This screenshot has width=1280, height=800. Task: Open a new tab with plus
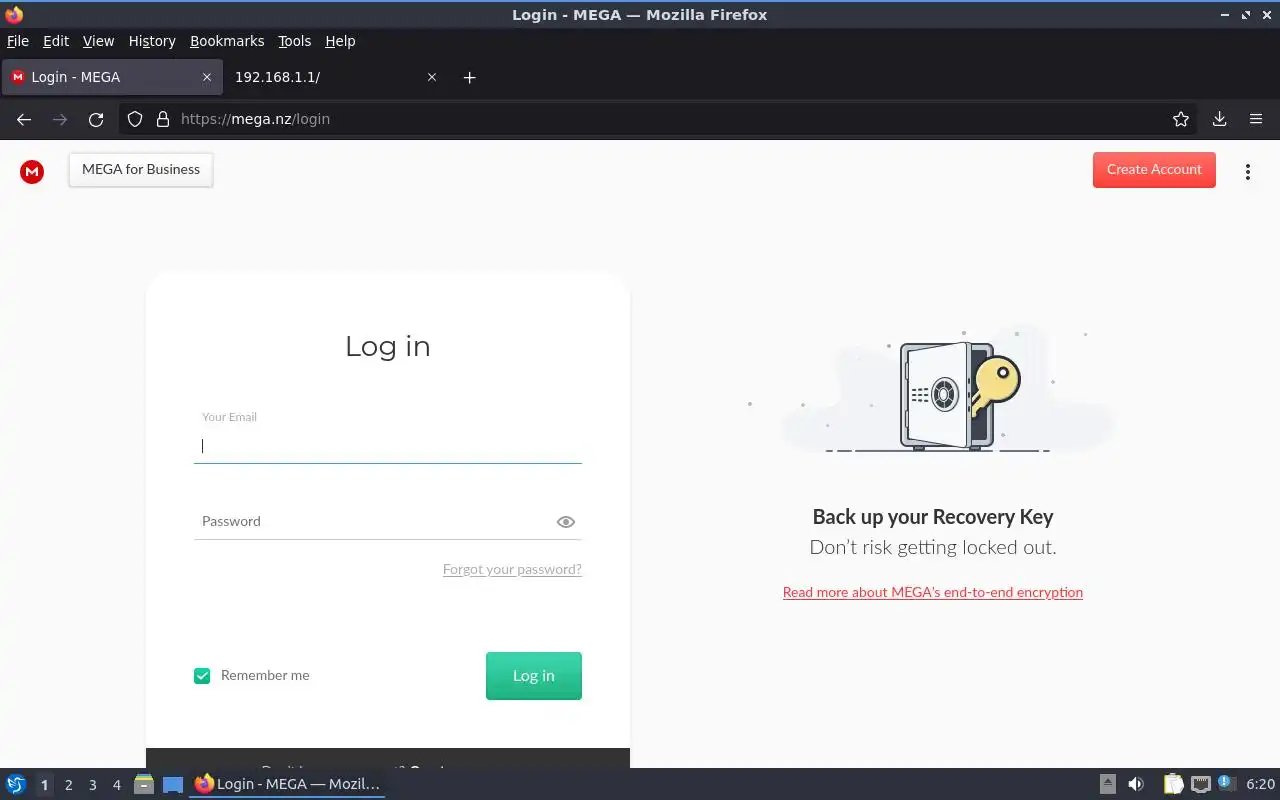point(470,77)
